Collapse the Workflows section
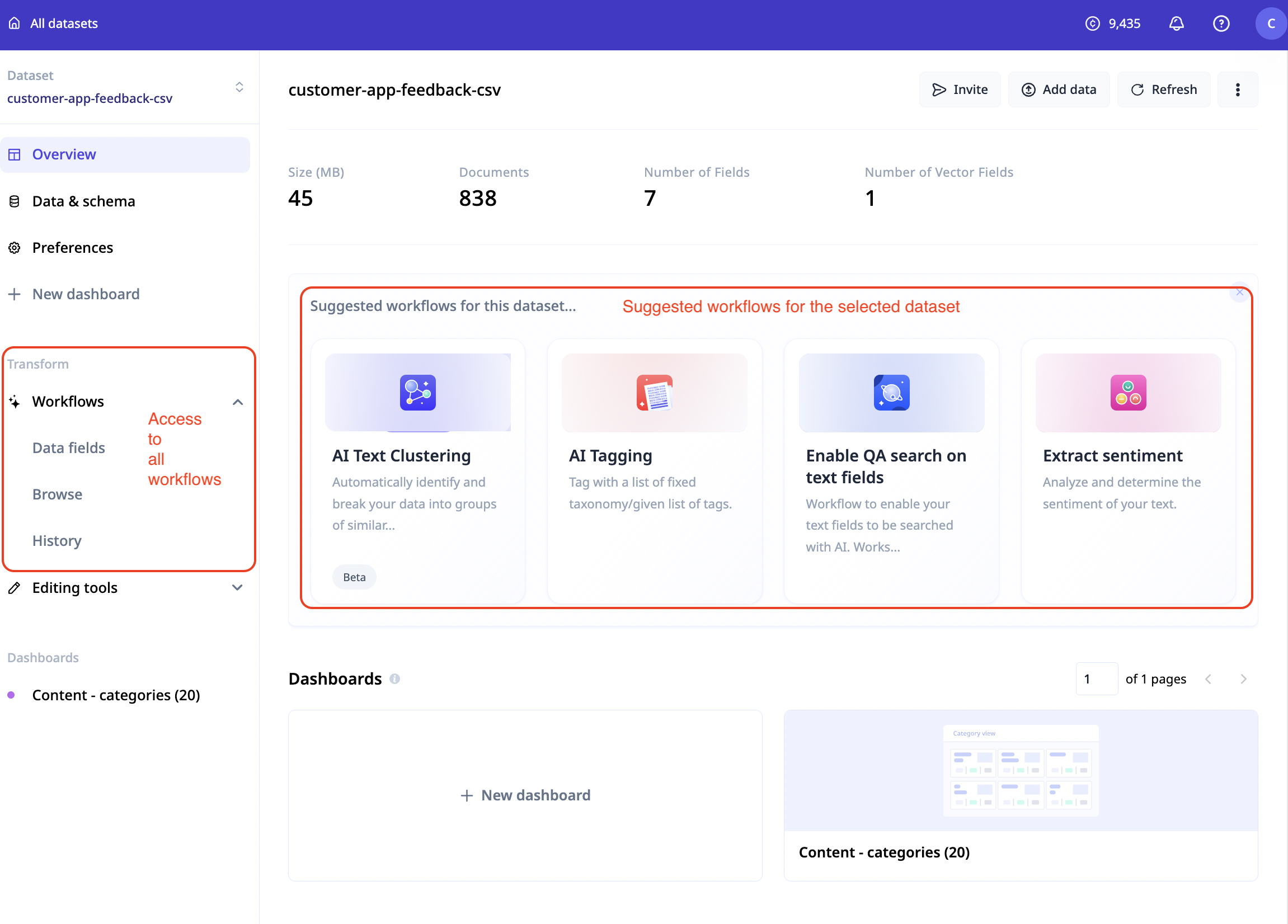1288x924 pixels. 238,402
